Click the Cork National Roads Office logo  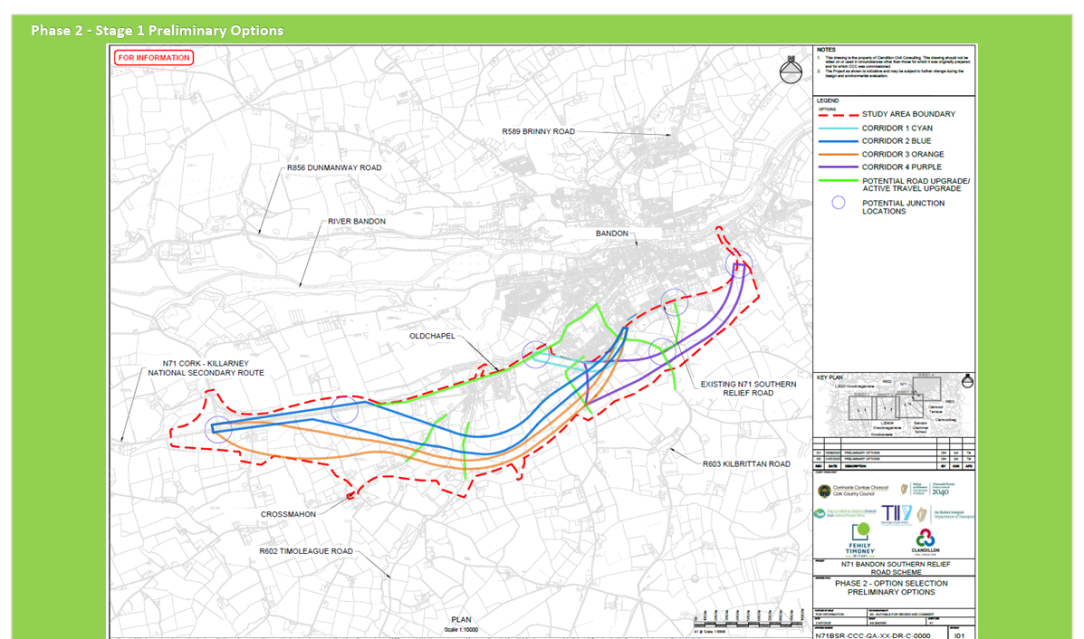click(x=845, y=514)
